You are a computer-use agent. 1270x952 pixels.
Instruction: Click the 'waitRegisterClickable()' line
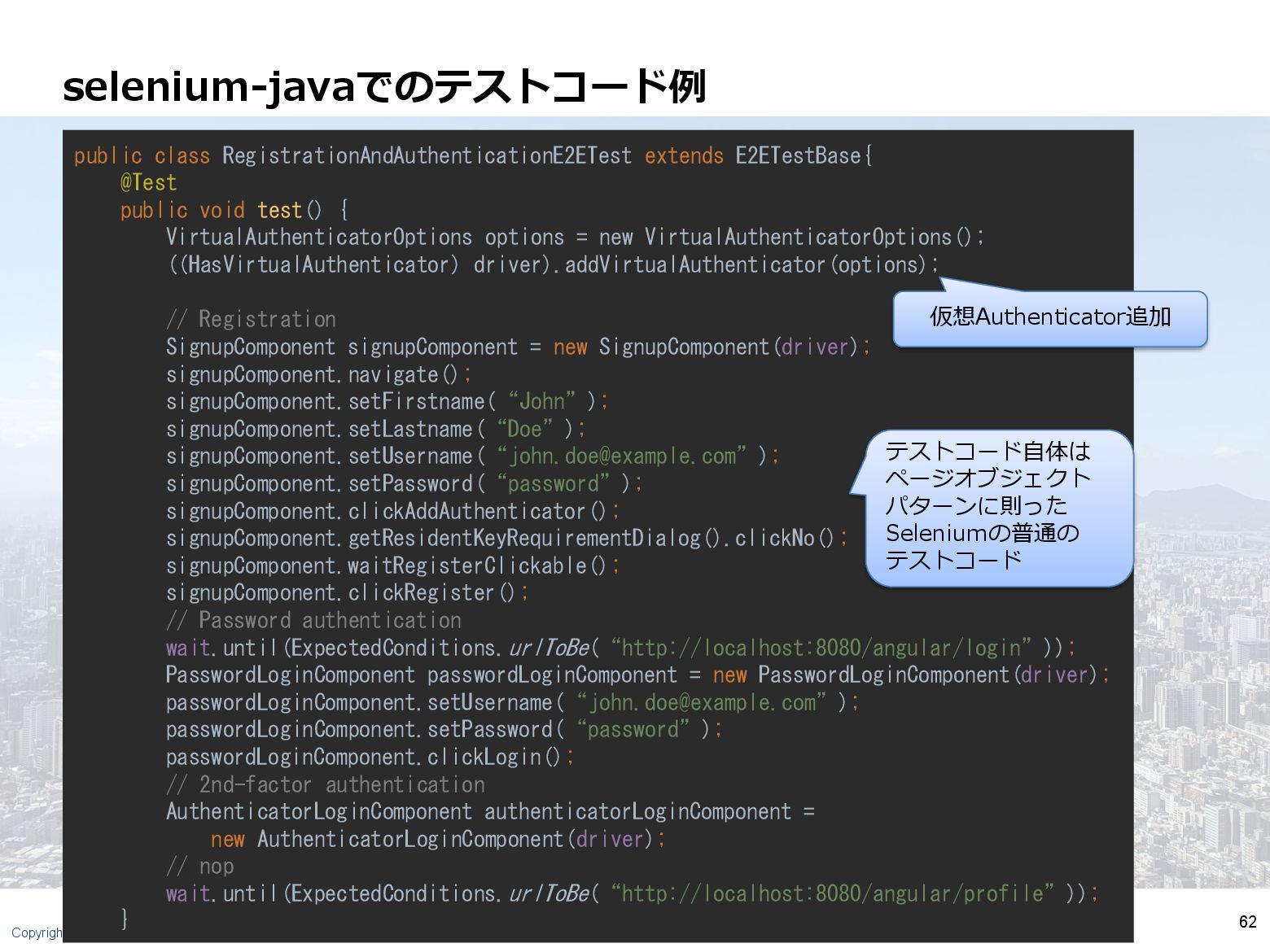[393, 566]
